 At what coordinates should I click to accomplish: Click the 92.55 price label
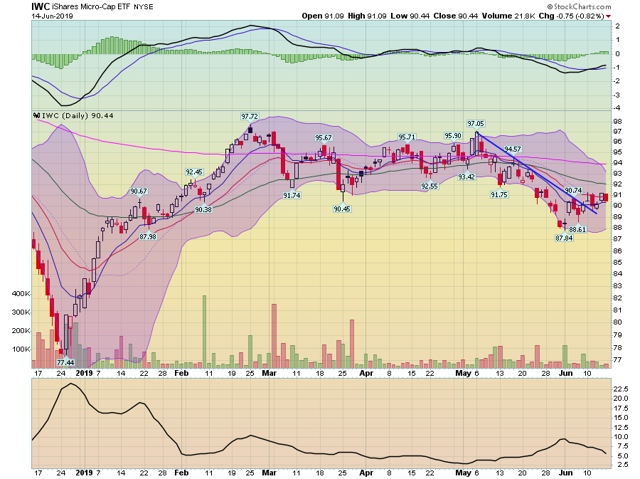429,186
